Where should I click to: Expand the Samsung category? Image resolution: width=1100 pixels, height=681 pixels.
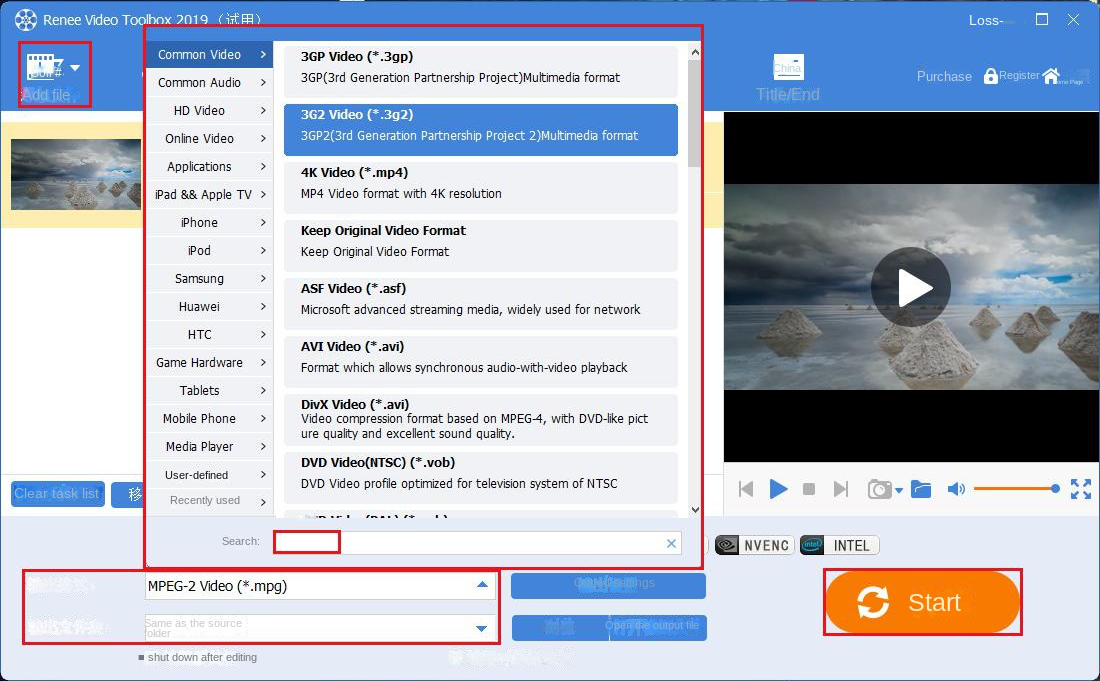pos(209,278)
